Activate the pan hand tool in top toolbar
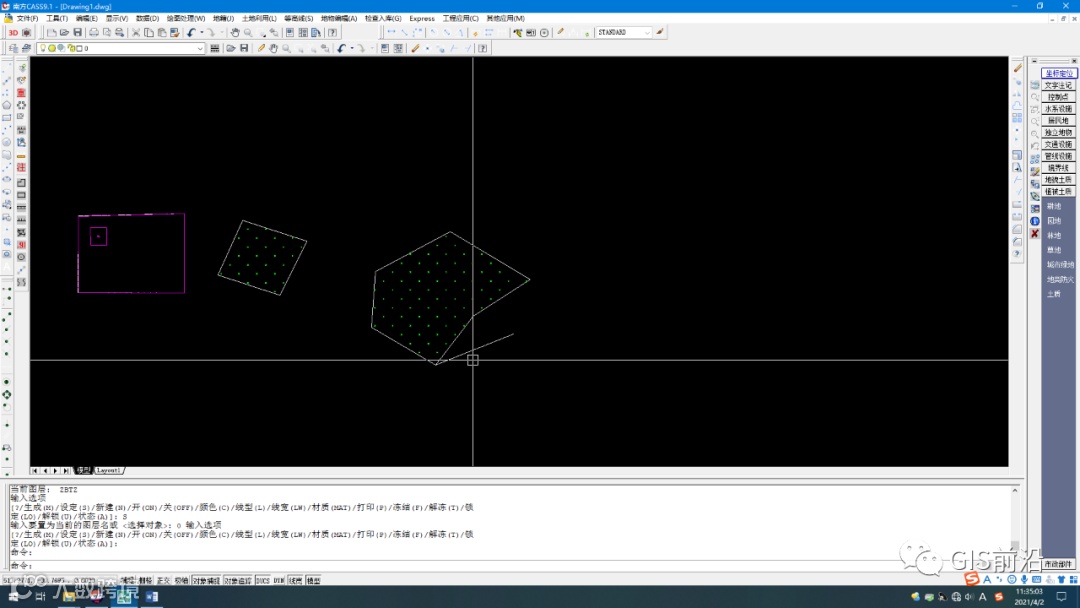Screen dimensions: 1080x608 [x=235, y=32]
